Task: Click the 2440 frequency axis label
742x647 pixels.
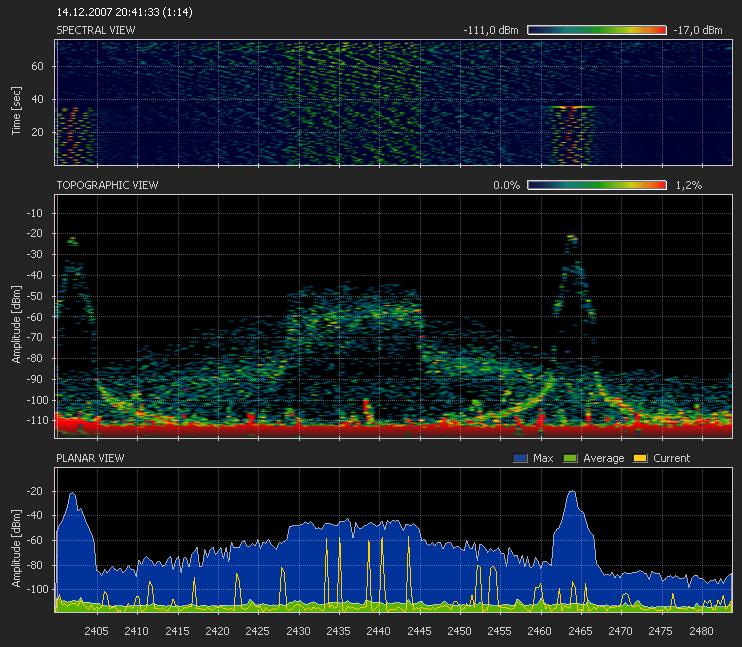Action: [379, 631]
